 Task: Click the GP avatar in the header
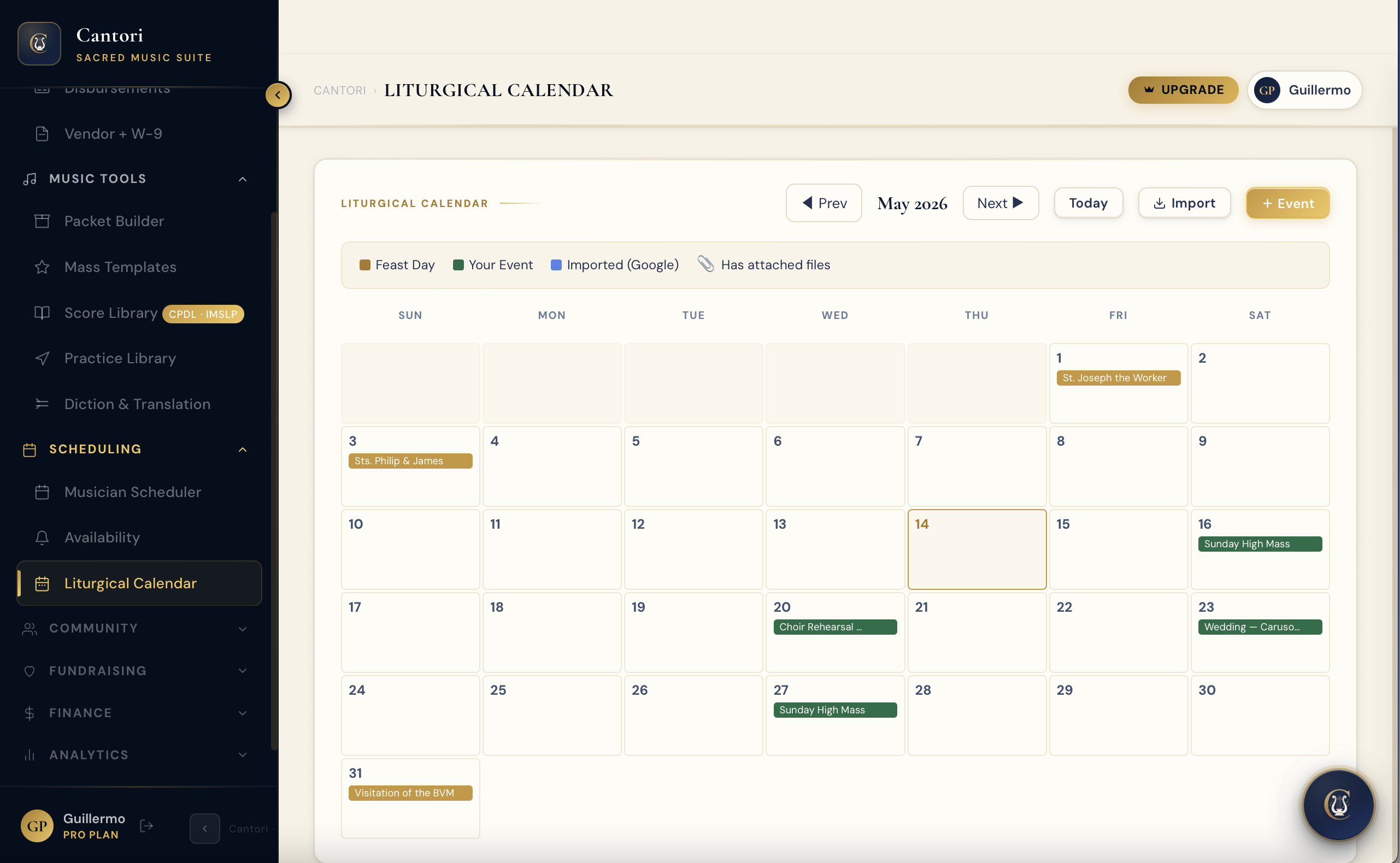pyautogui.click(x=1267, y=90)
